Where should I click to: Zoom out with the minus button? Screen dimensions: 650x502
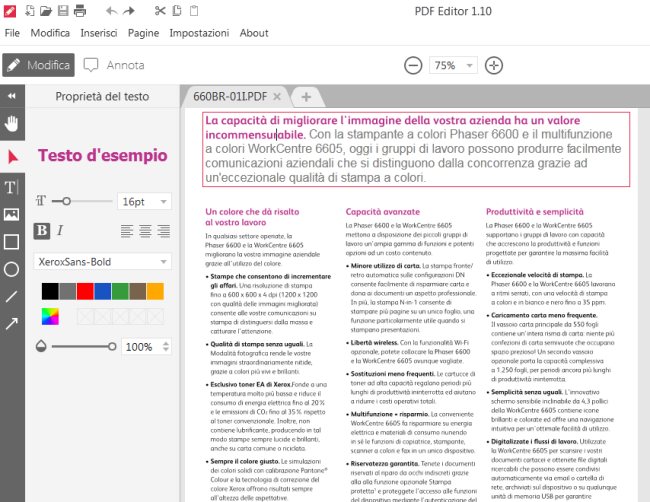point(413,65)
